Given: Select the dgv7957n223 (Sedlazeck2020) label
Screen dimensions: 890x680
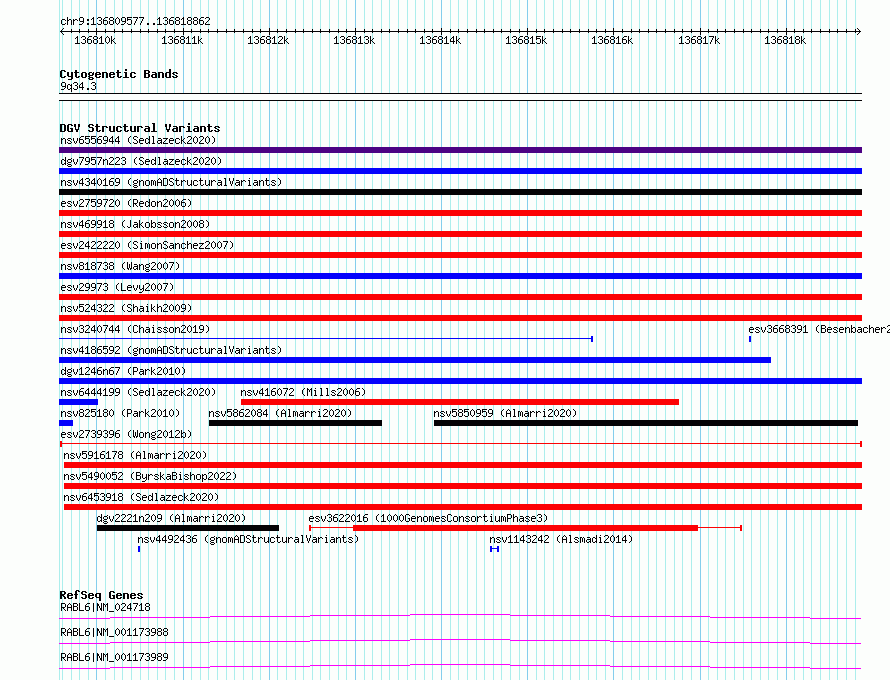Looking at the screenshot, I should tap(141, 161).
